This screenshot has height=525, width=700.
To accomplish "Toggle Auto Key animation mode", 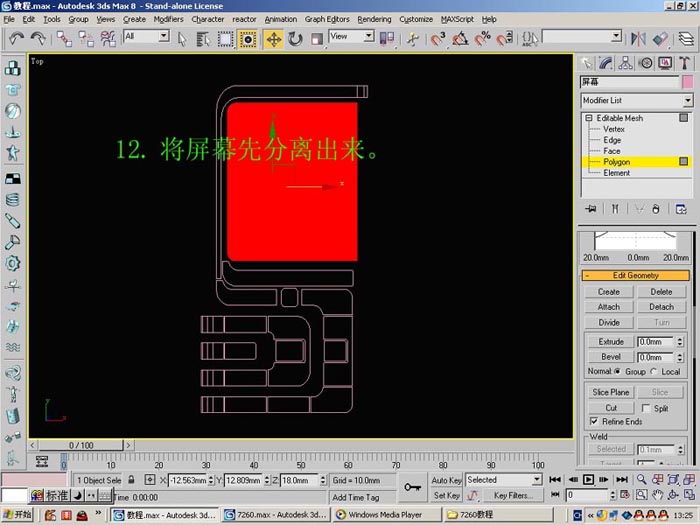I will click(x=446, y=480).
